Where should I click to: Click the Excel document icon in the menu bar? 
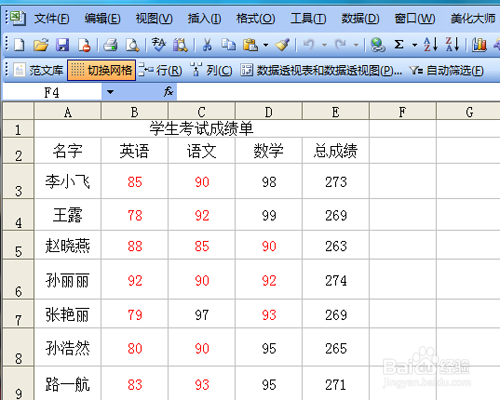[x=18, y=18]
